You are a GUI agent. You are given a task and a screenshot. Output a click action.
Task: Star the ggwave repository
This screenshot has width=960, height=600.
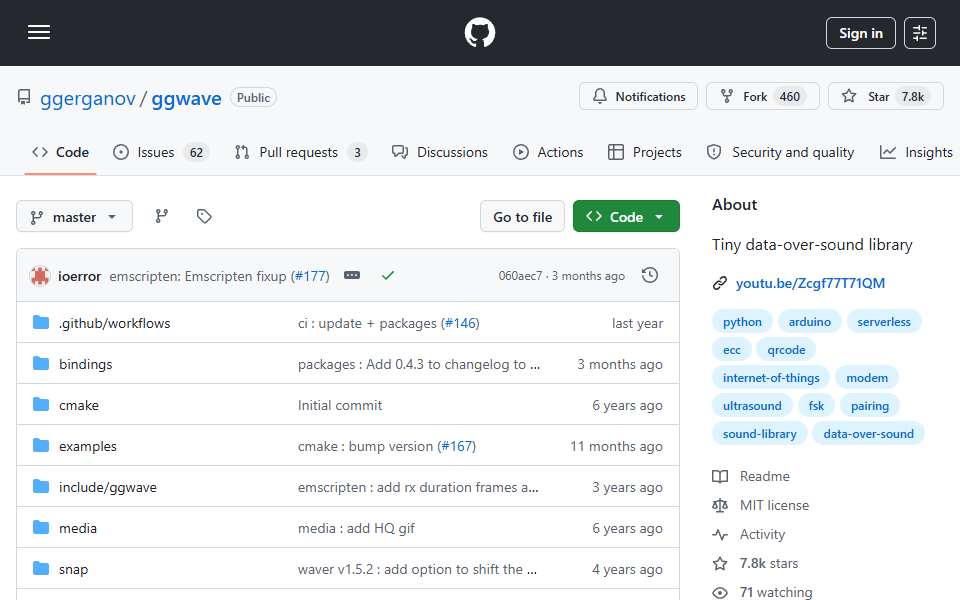(x=885, y=96)
